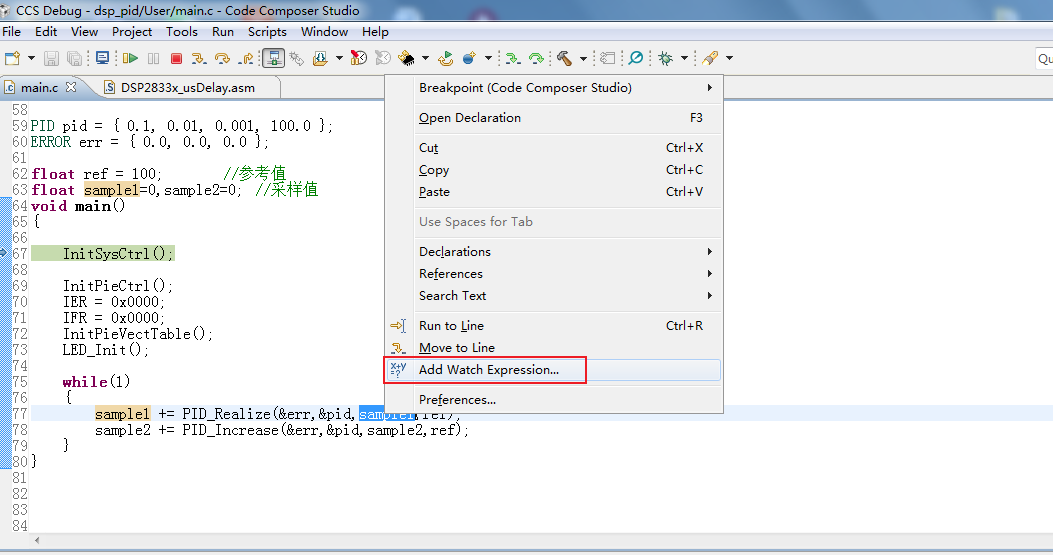The width and height of the screenshot is (1053, 555).
Task: Click the disconnected plug icon
Action: click(296, 58)
